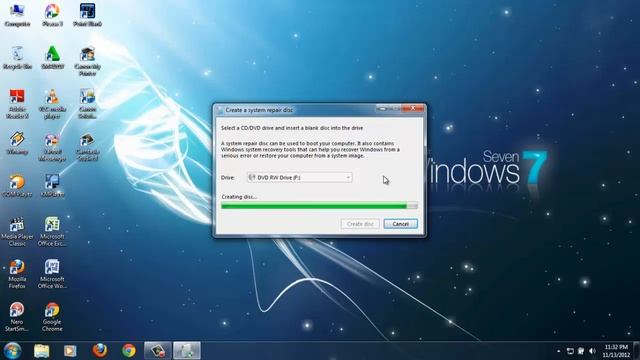This screenshot has width=640, height=360.
Task: Open the Picasa 3 desktop shortcut
Action: click(52, 15)
